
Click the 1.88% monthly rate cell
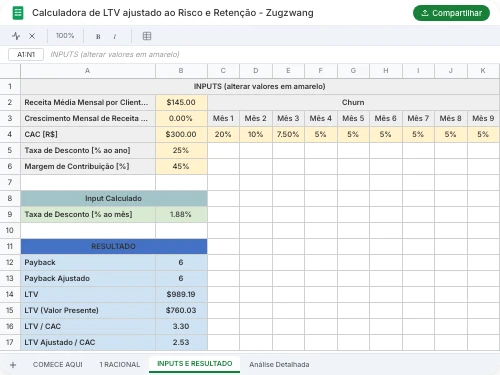pyautogui.click(x=181, y=214)
